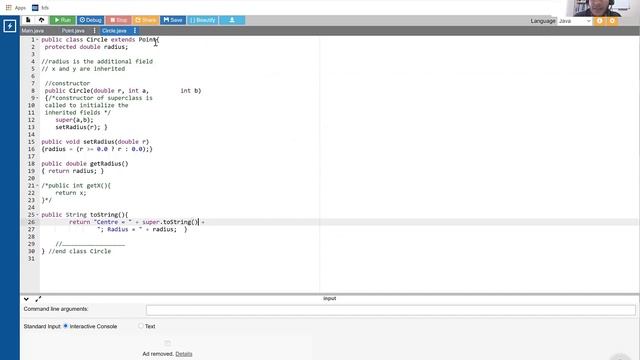Open the options menu for the Circle.java tab
Image resolution: width=640 pixels, height=360 pixels.
point(135,31)
